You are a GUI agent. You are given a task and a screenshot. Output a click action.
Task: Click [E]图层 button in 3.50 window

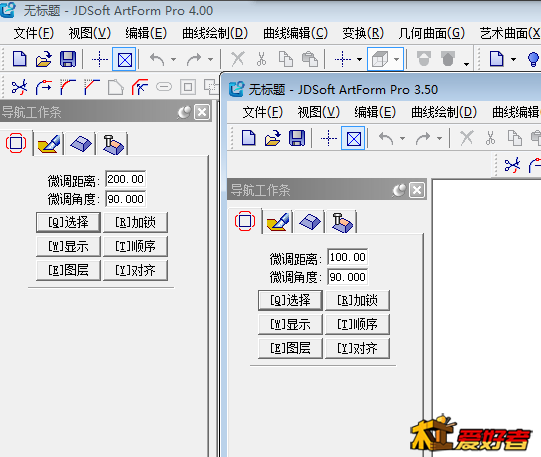point(291,348)
